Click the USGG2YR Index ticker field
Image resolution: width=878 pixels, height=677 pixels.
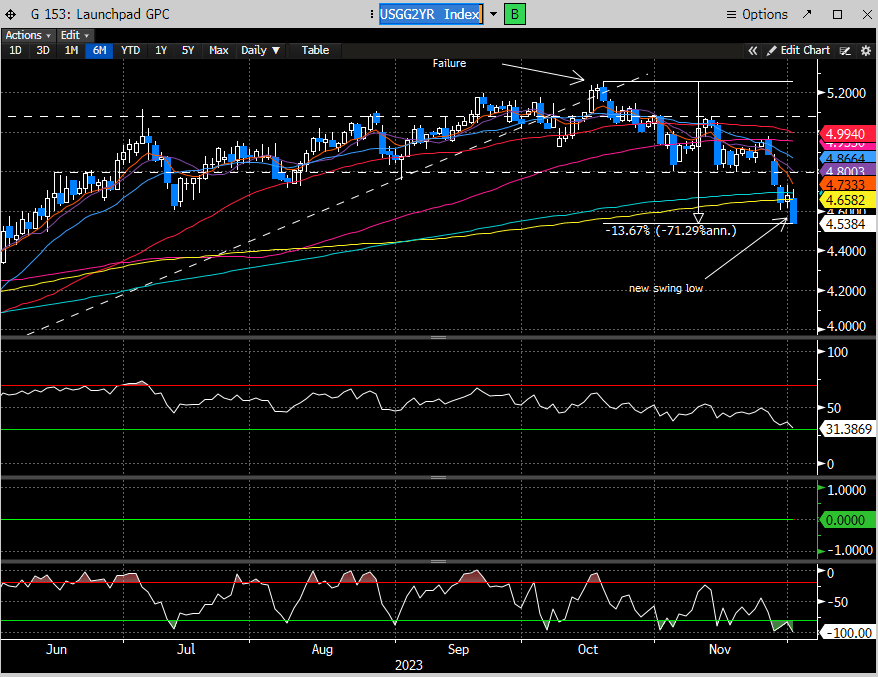pos(430,14)
